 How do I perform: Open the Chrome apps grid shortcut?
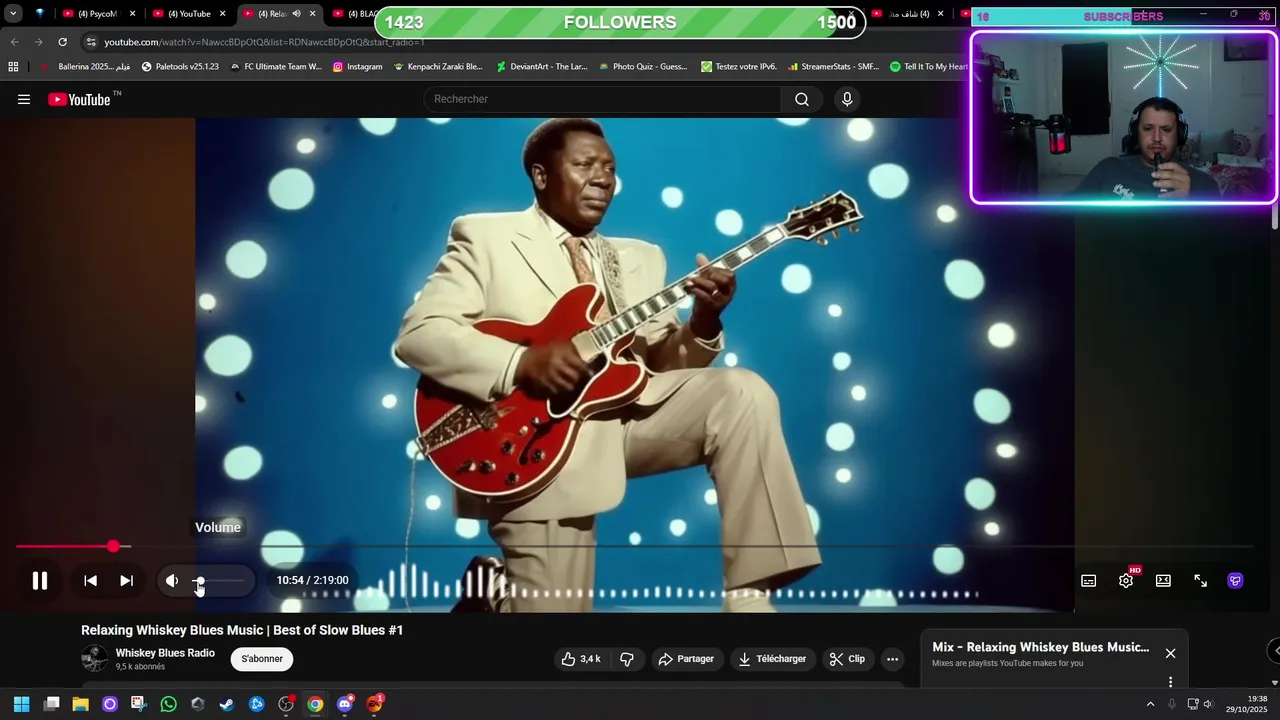[13, 67]
